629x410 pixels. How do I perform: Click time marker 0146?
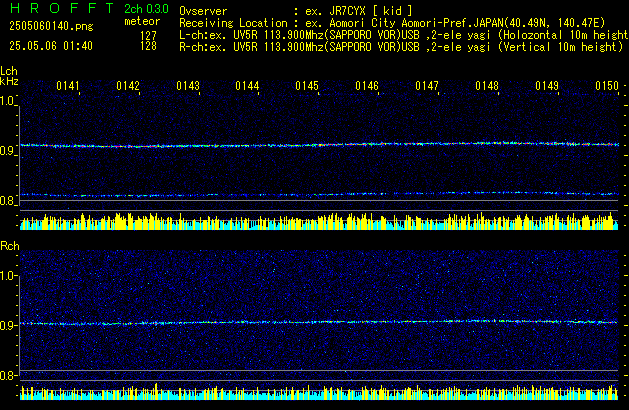[x=367, y=86]
